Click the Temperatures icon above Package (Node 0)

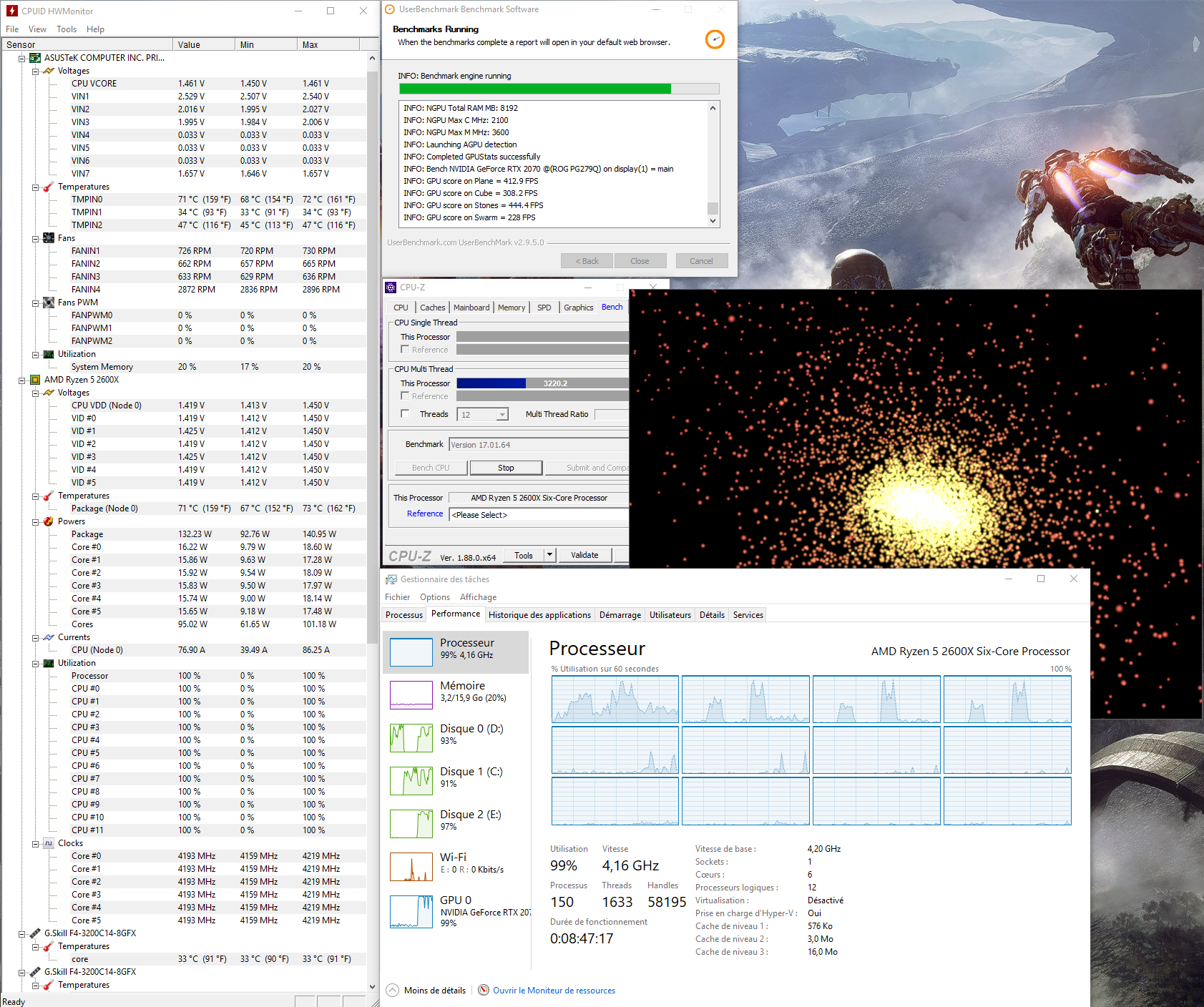click(49, 496)
